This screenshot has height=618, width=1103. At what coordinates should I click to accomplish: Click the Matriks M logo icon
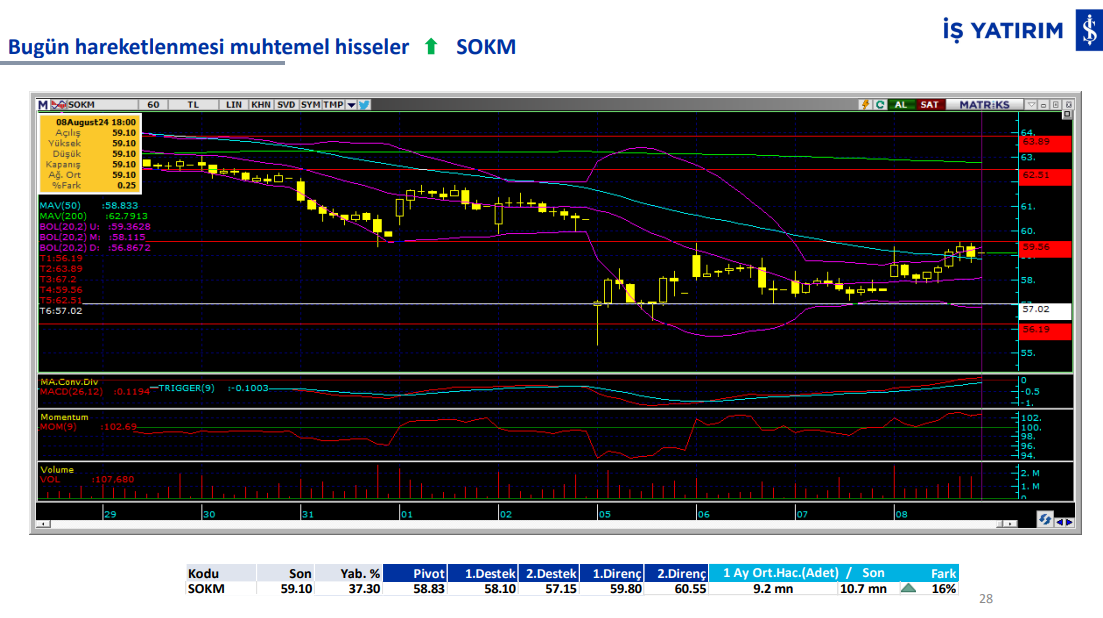[x=43, y=104]
